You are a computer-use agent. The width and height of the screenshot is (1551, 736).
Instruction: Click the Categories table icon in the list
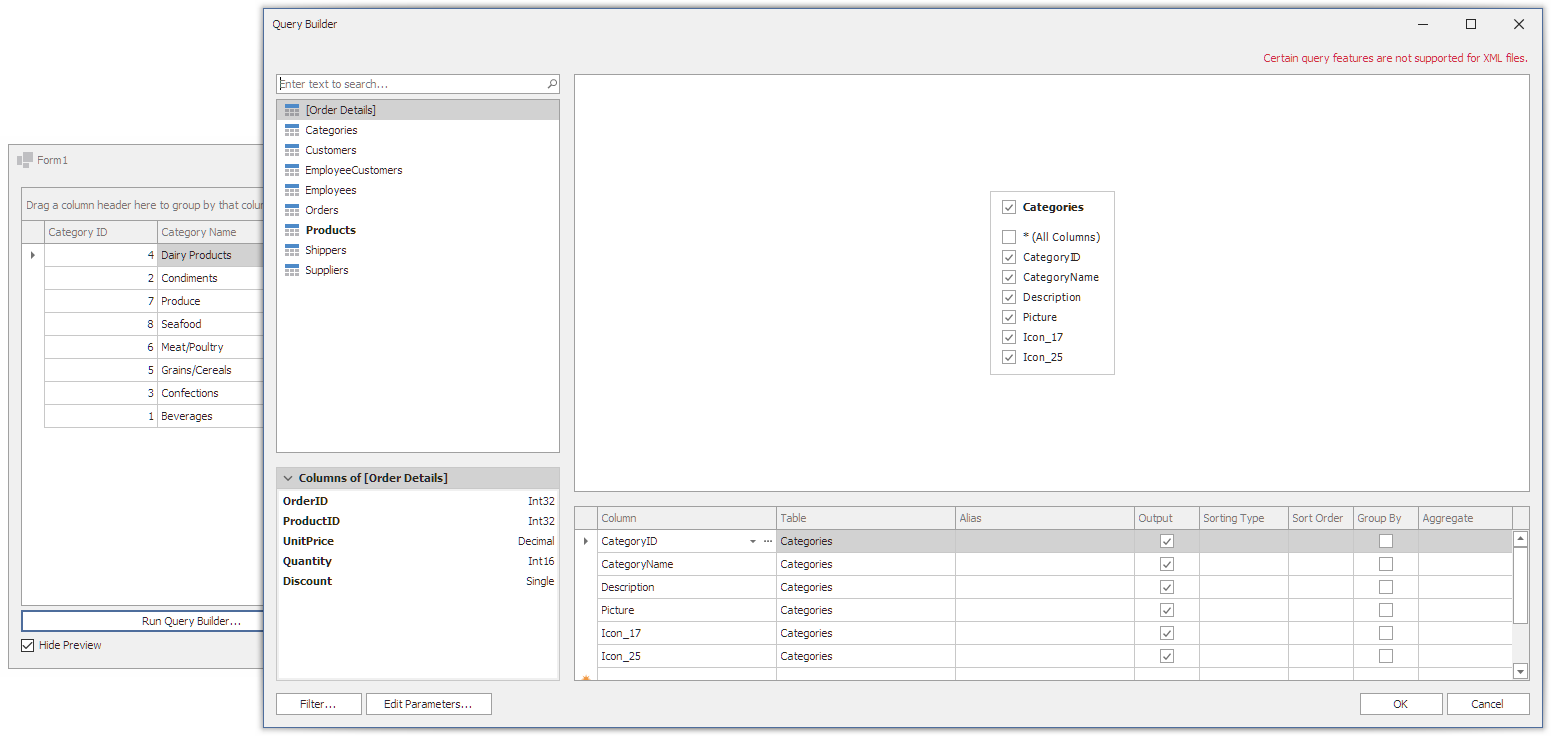coord(292,130)
